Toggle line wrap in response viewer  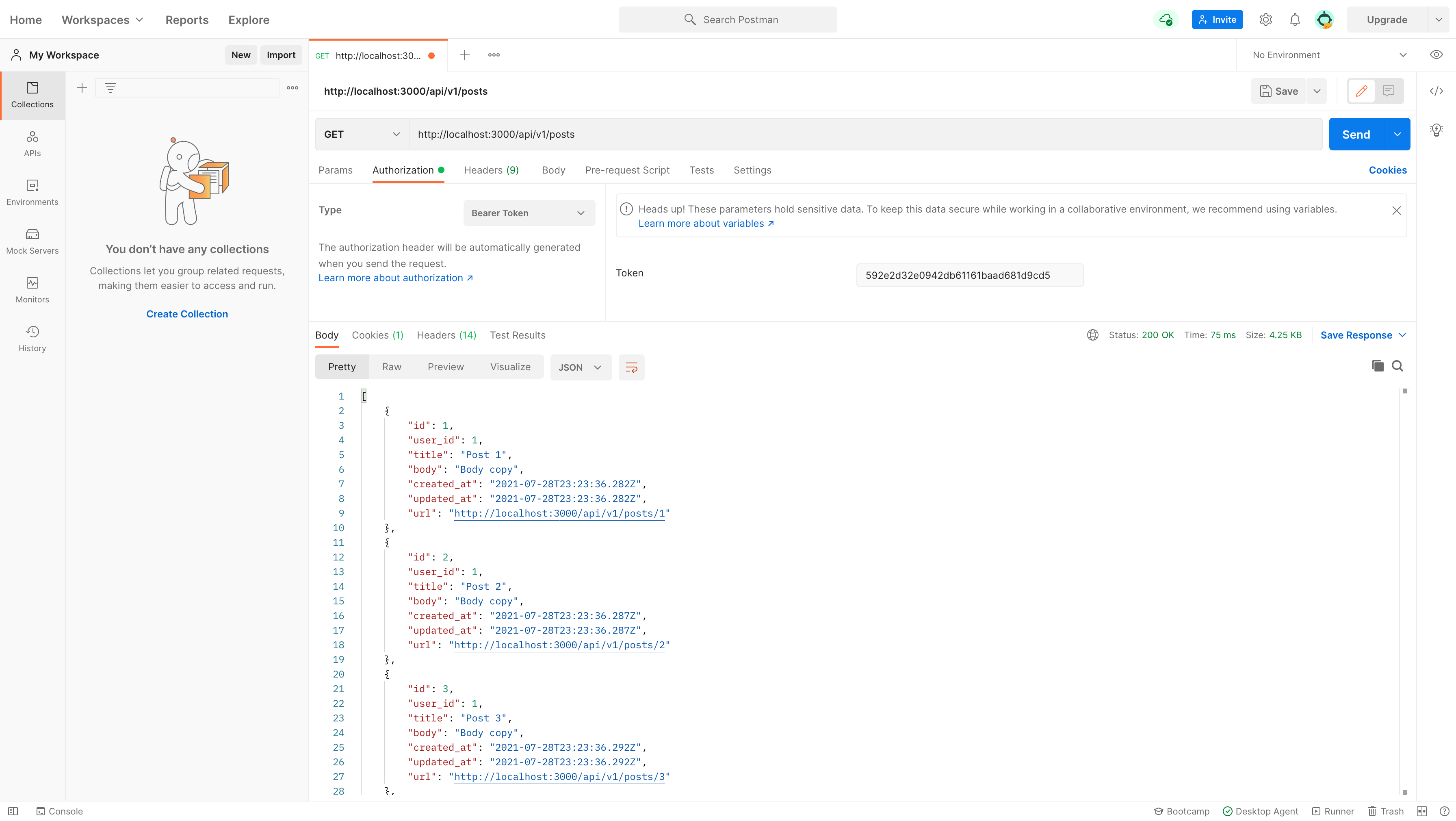coord(631,367)
